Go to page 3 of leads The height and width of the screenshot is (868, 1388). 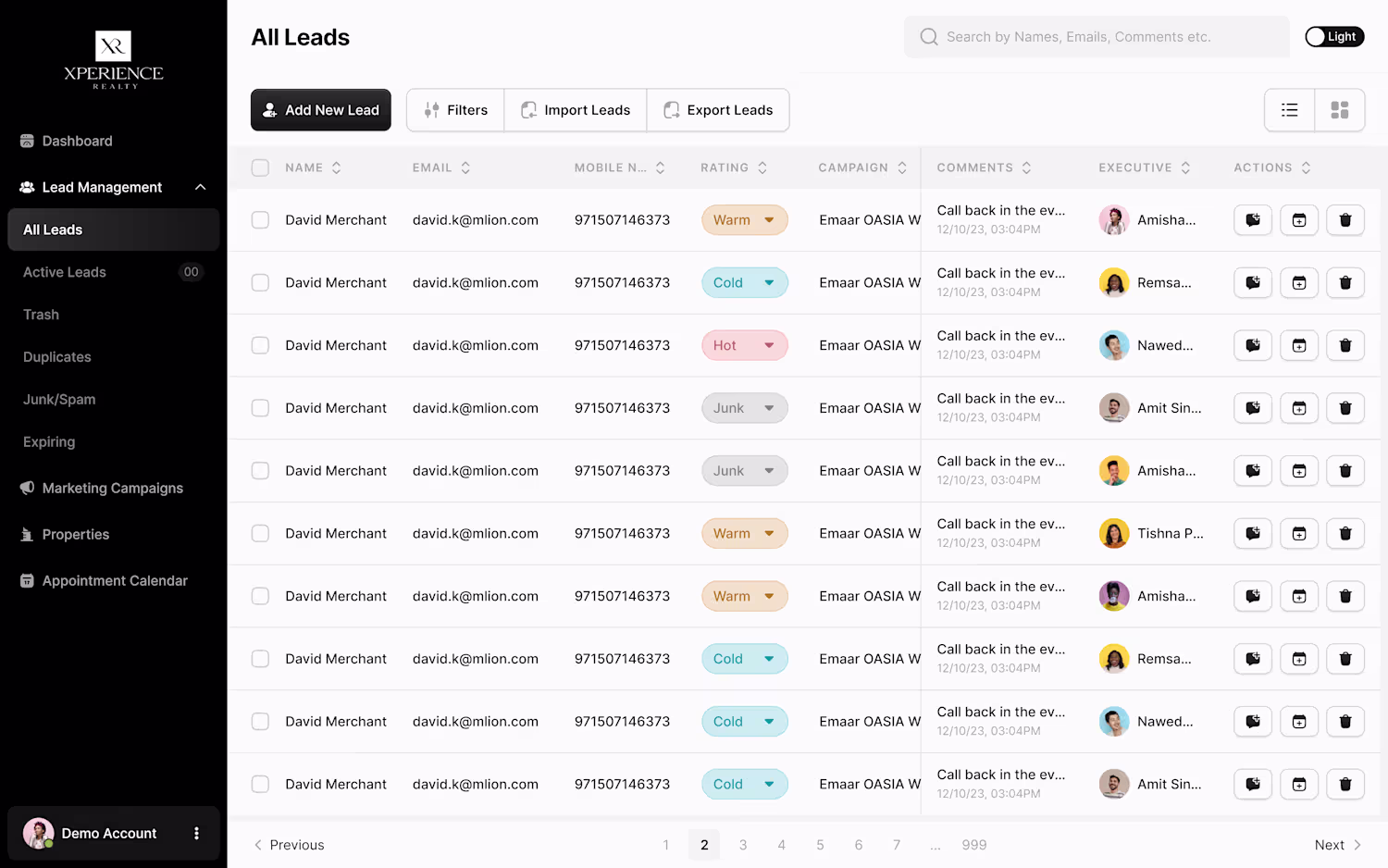[x=743, y=845]
